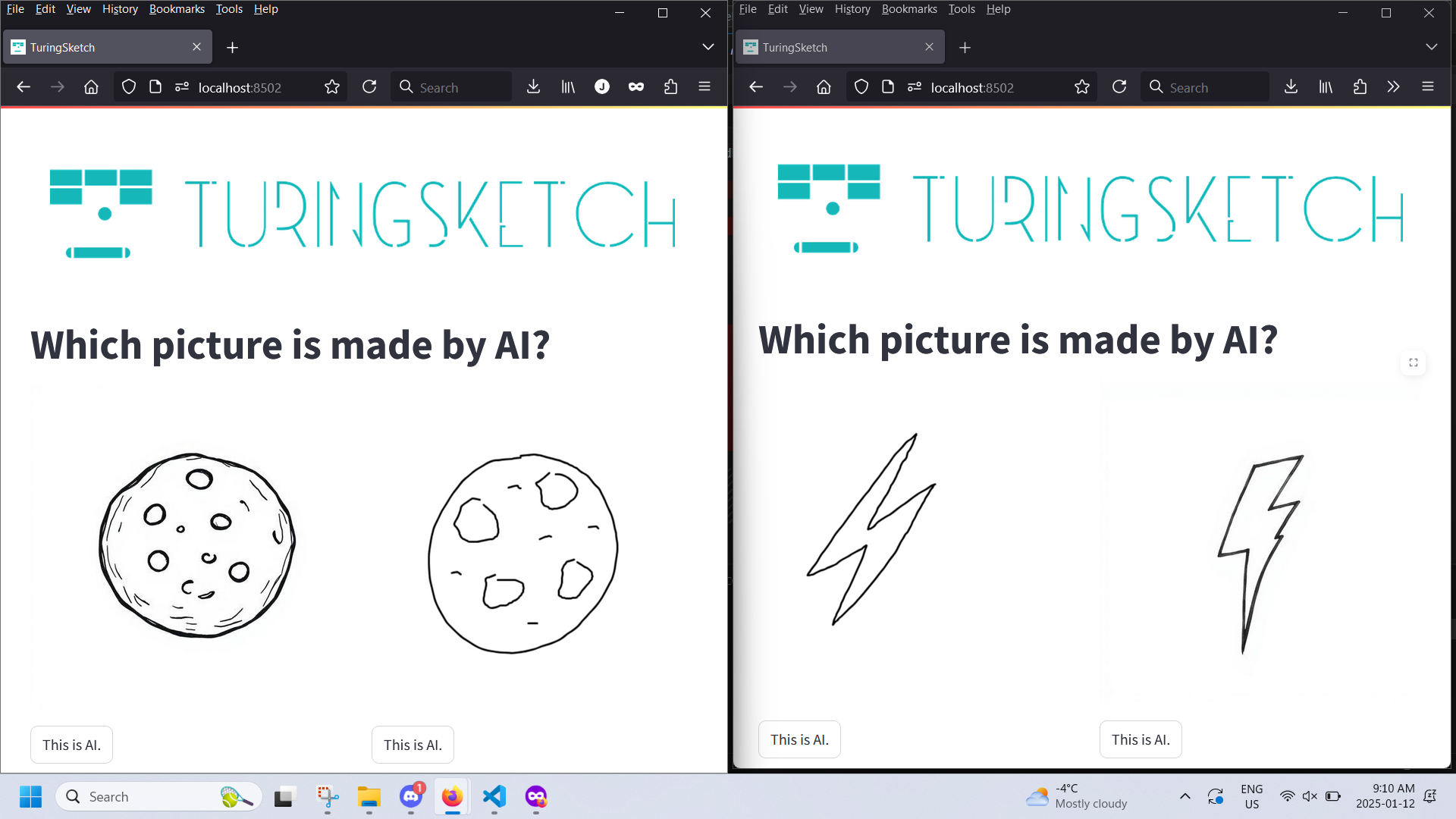Image resolution: width=1456 pixels, height=819 pixels.
Task: Click This is AI under right lightning
Action: (x=1141, y=739)
